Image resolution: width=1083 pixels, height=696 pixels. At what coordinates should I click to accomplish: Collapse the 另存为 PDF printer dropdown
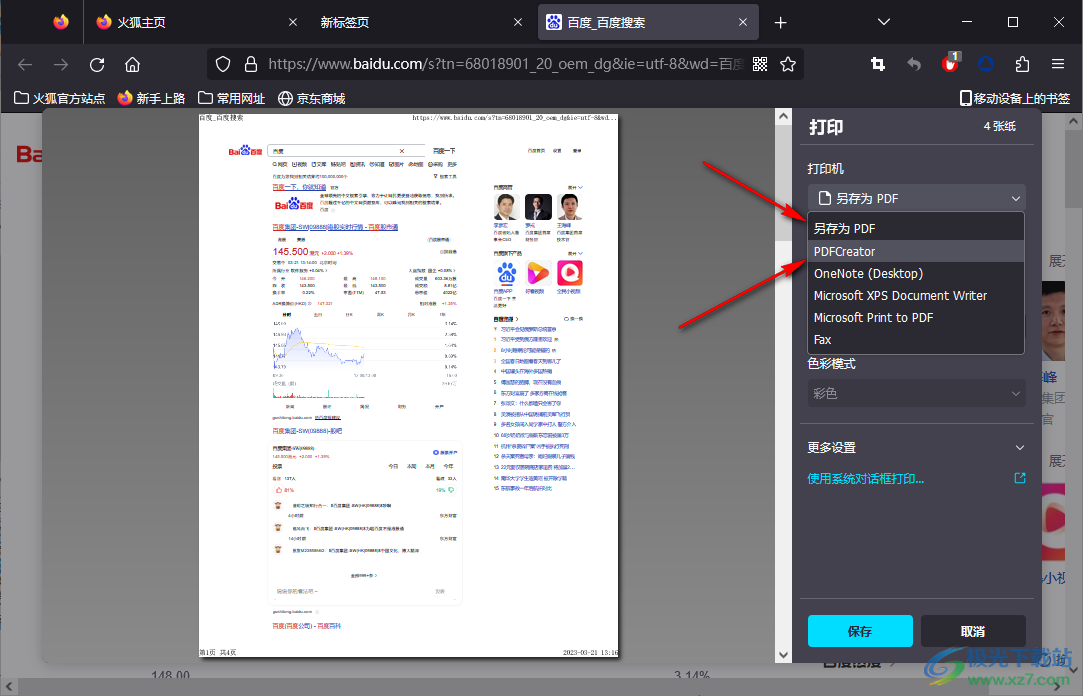[x=917, y=198]
